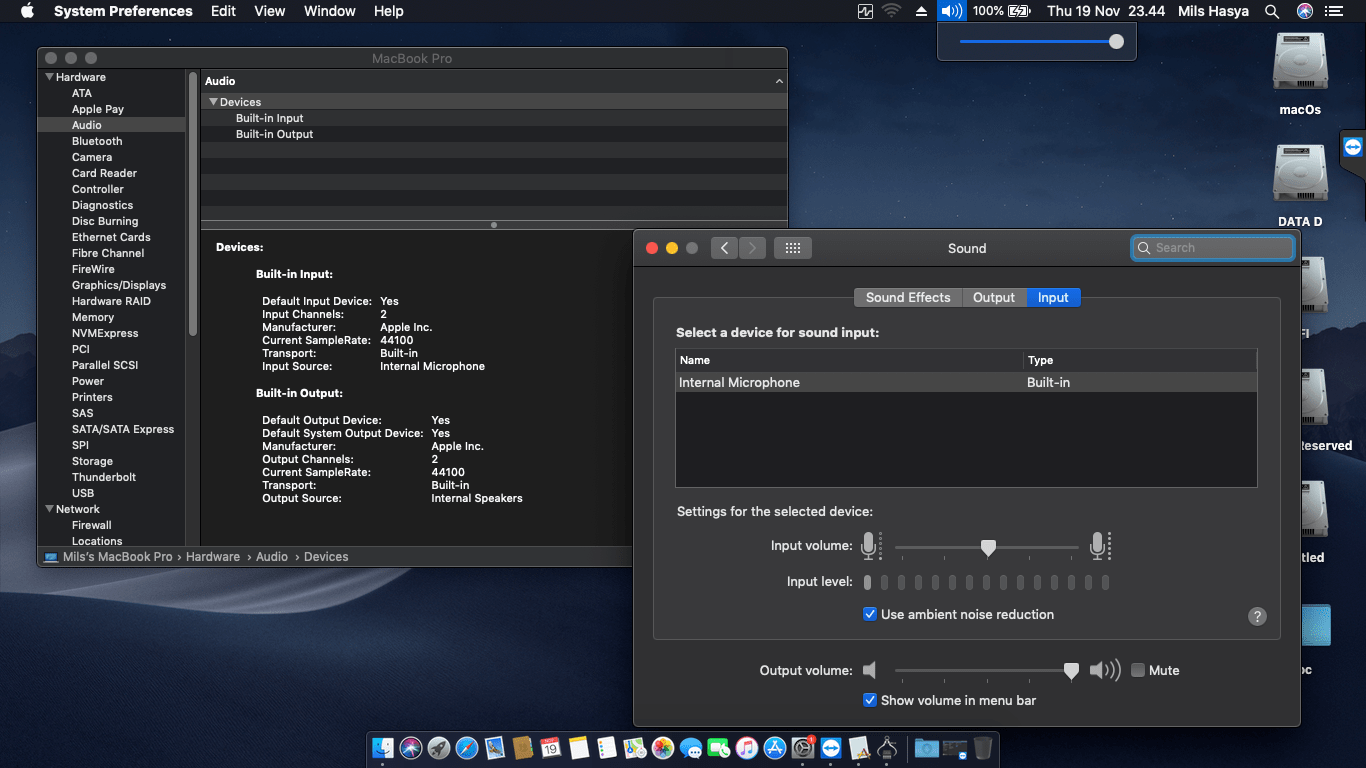
Task: Open the Window menu in the menu bar
Action: coord(329,11)
